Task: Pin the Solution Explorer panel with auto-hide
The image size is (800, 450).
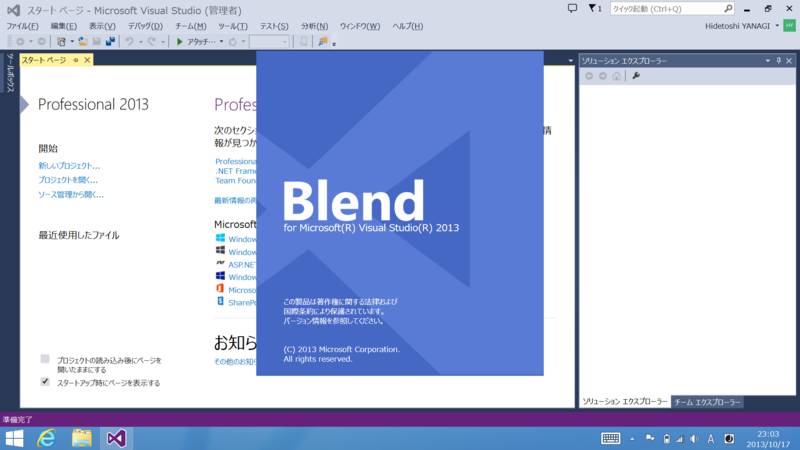Action: pos(779,61)
